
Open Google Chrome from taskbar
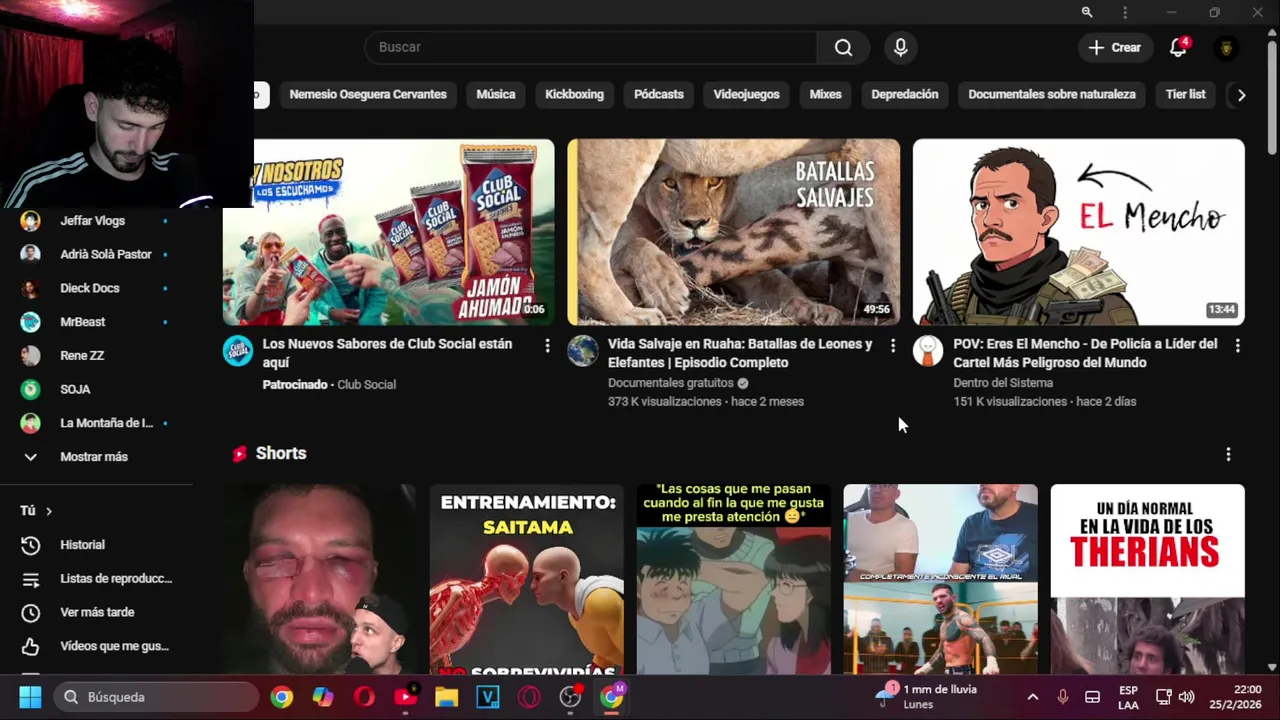click(x=282, y=697)
